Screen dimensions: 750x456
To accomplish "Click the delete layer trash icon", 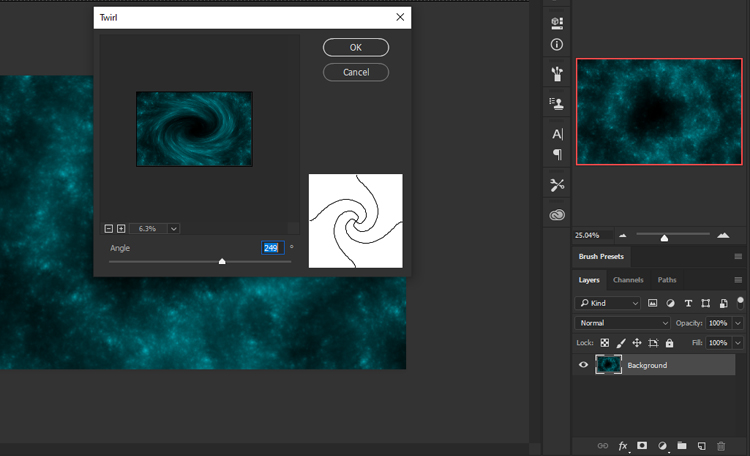I will coord(720,445).
